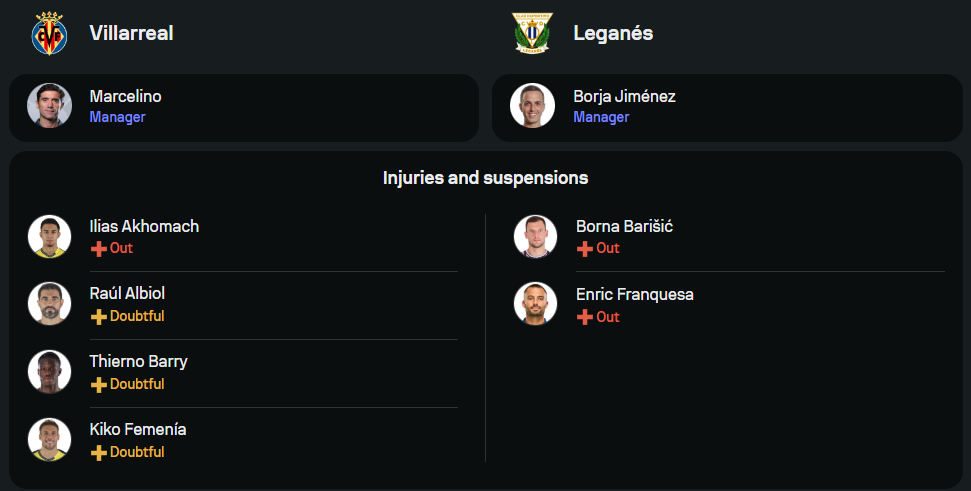Click Kiko Femenía's player avatar

point(49,440)
